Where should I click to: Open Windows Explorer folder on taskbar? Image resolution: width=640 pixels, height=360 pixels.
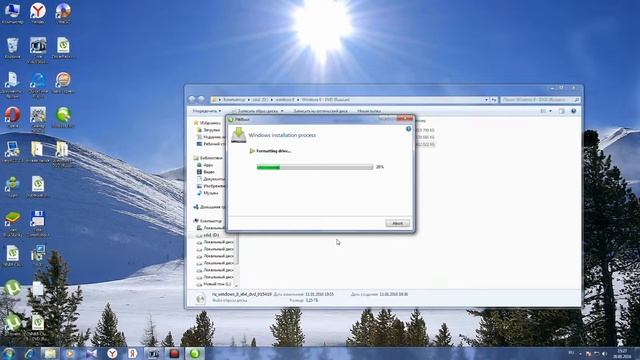tap(50, 354)
